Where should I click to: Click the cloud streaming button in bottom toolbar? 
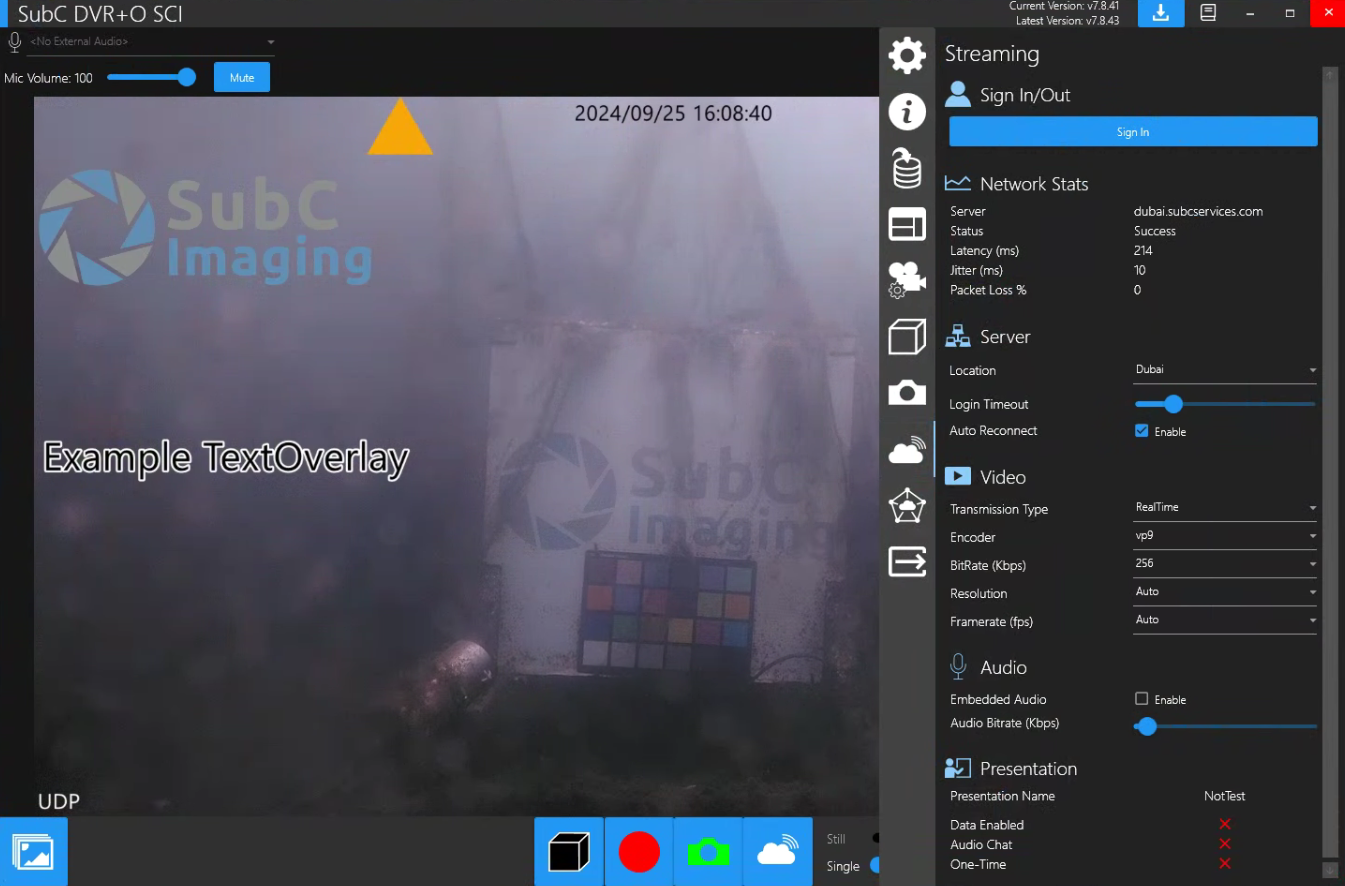click(778, 852)
